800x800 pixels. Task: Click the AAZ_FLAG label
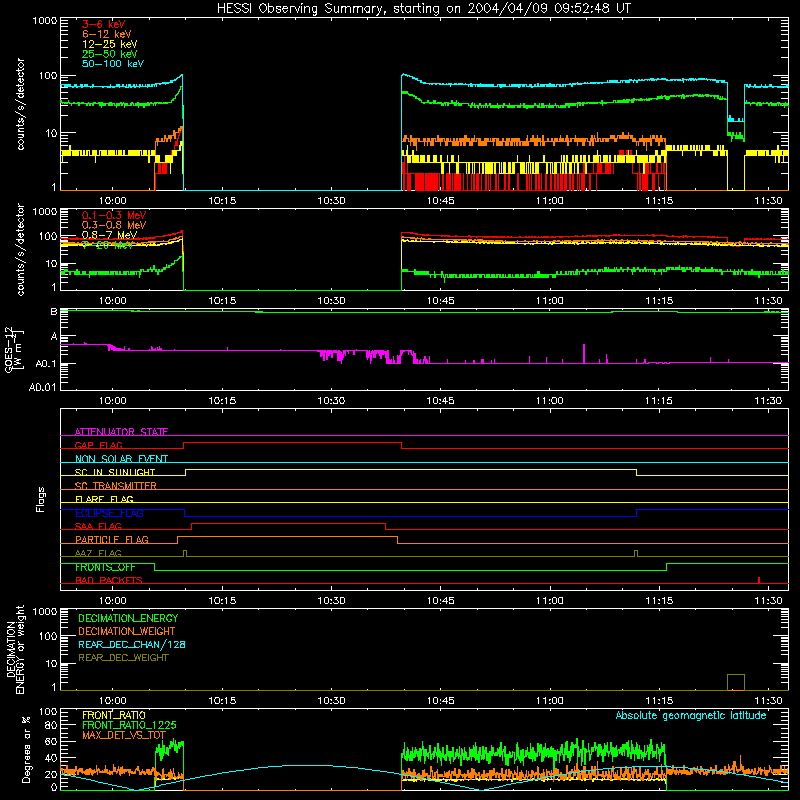98,553
